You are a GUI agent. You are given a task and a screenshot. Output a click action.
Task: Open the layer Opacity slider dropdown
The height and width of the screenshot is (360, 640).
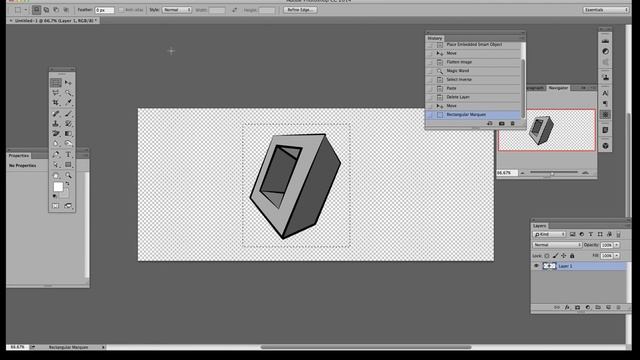click(x=617, y=245)
